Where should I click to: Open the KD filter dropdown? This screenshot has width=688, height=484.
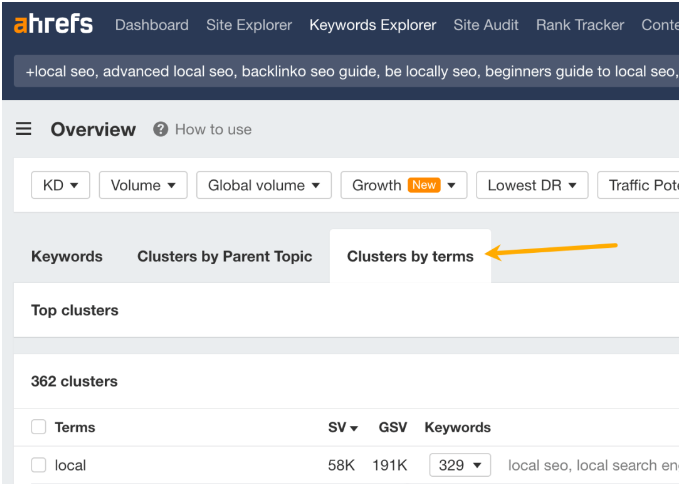tap(61, 185)
